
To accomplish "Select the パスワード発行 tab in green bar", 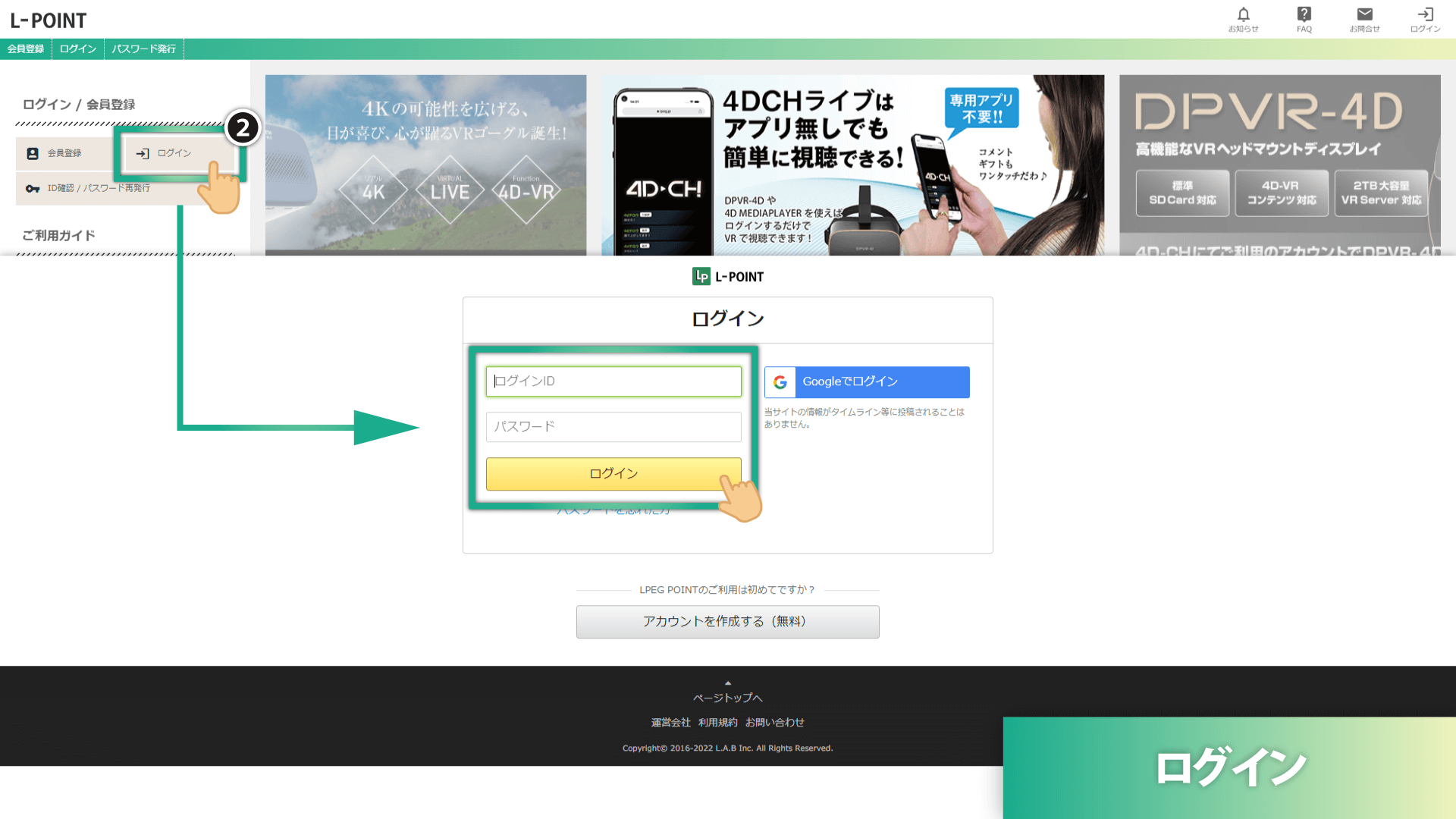I will click(144, 49).
